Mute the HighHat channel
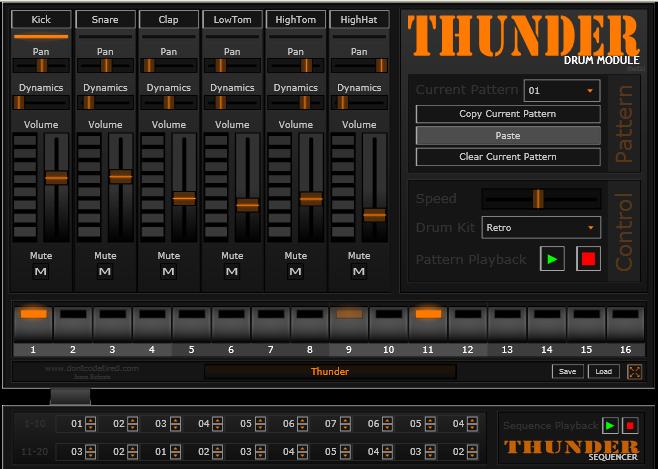658x469 pixels. pos(359,271)
